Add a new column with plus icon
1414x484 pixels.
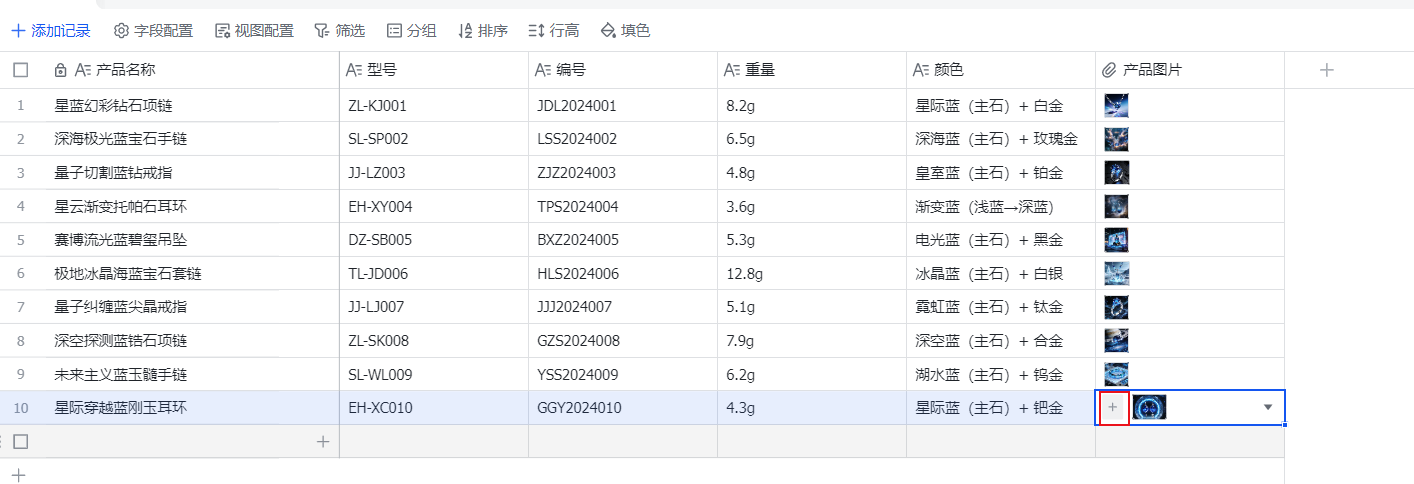[1326, 70]
